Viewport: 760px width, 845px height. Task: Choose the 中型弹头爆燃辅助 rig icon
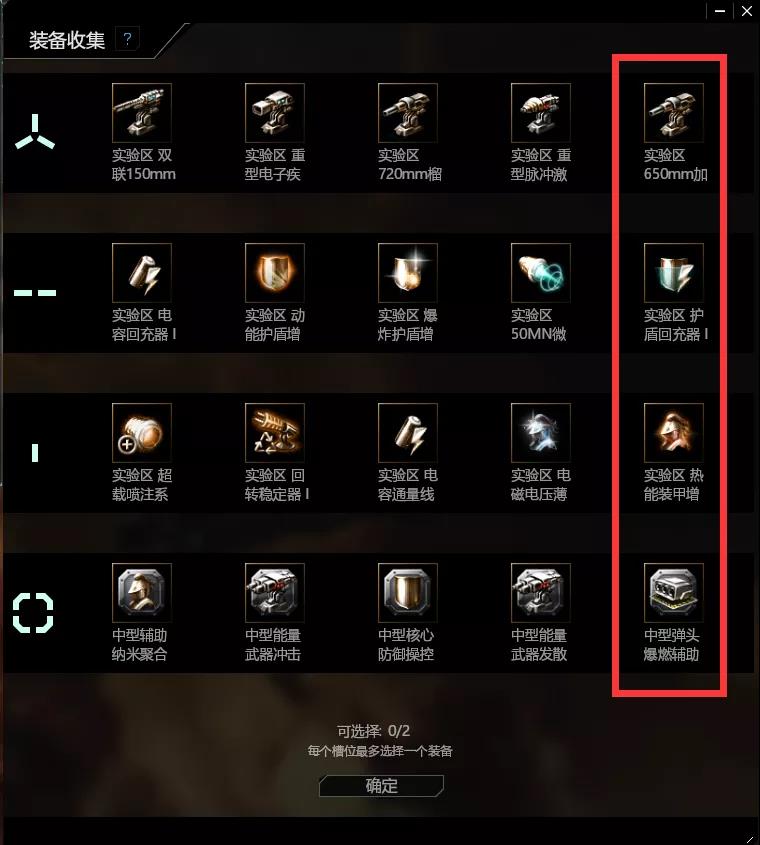point(674,593)
